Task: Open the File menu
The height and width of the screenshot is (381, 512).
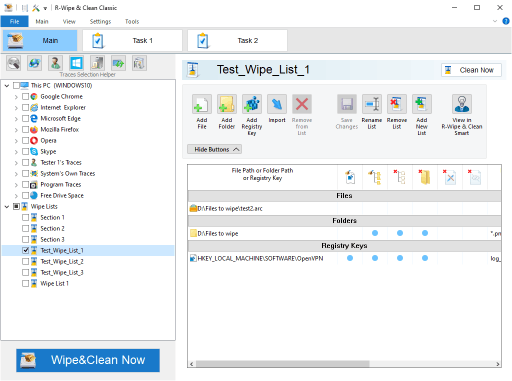Action: point(14,21)
